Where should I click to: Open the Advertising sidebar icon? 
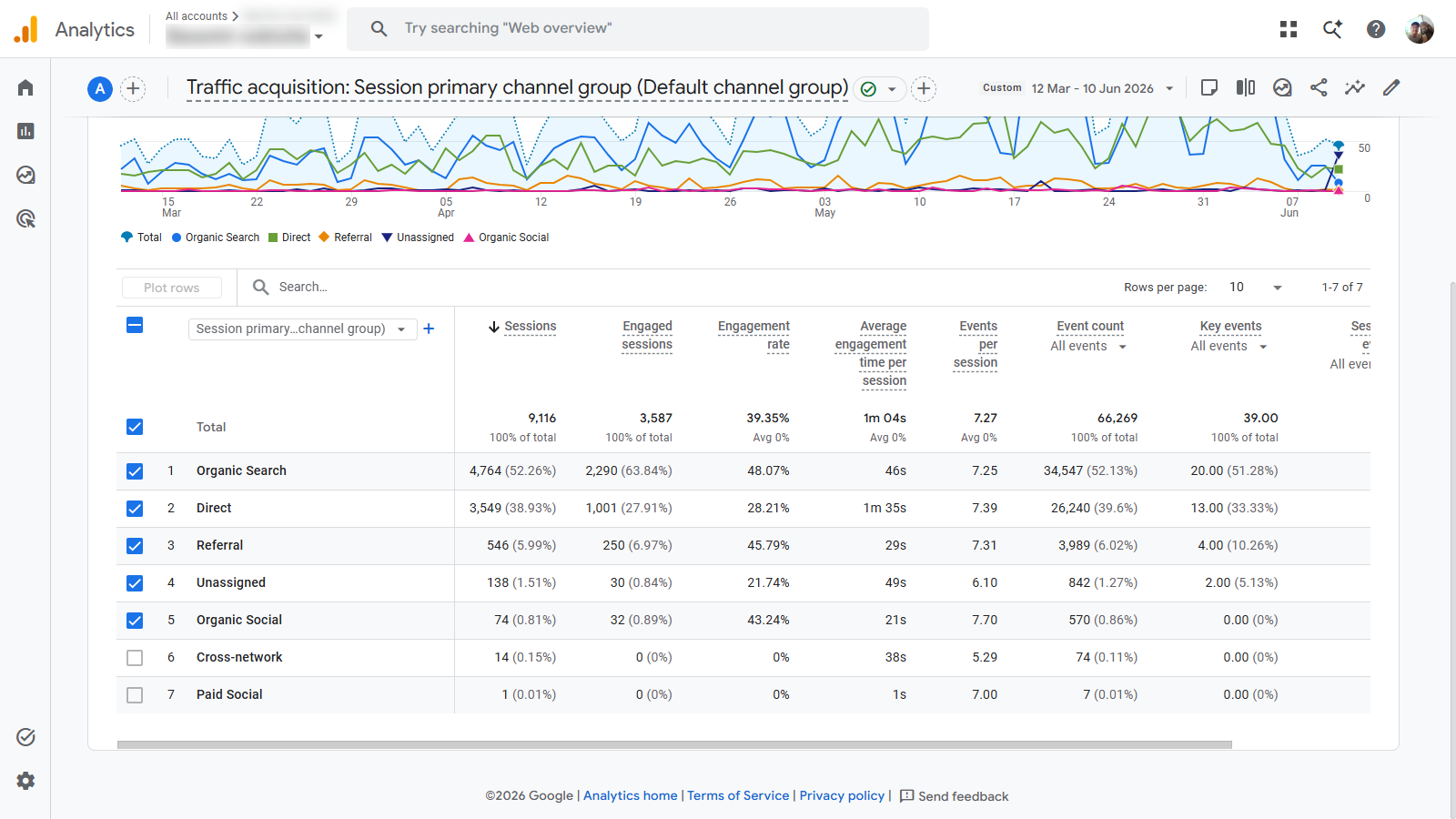[25, 218]
